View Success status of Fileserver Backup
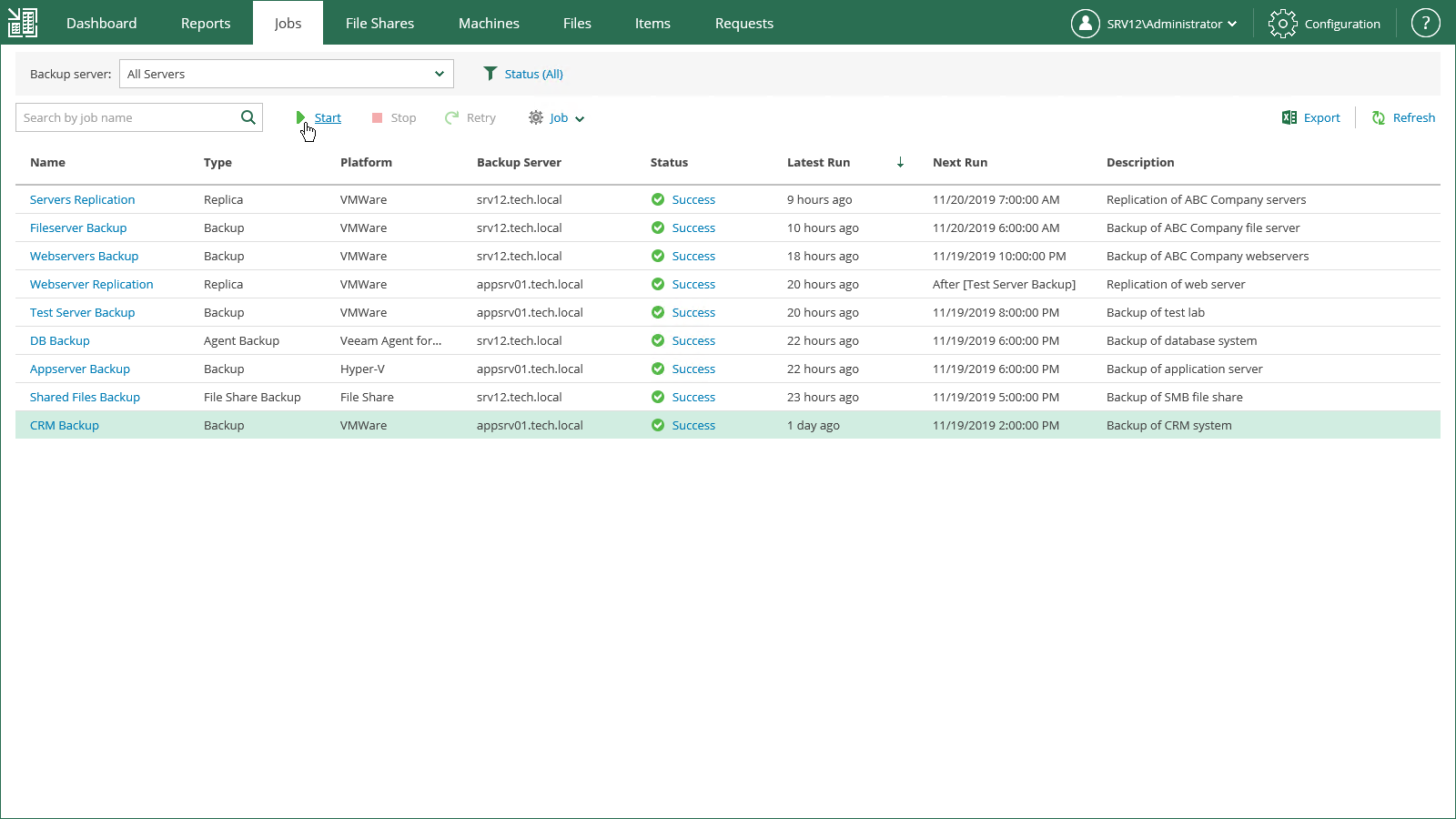This screenshot has width=1456, height=819. click(693, 227)
